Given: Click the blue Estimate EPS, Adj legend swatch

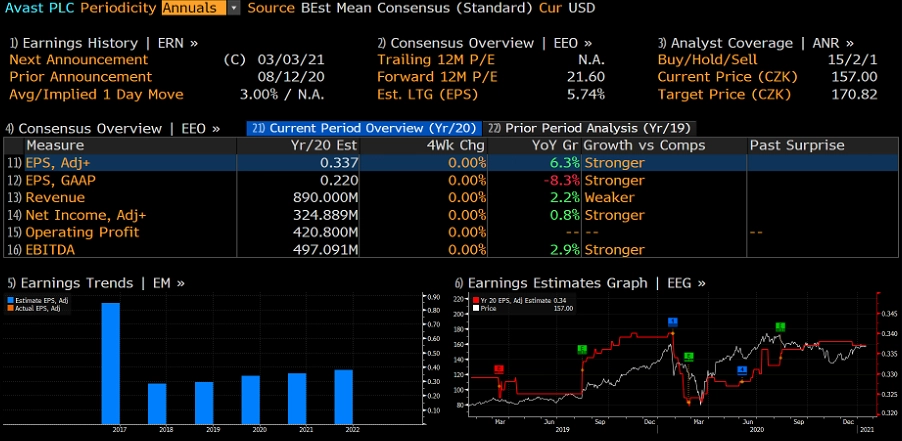Looking at the screenshot, I should tap(10, 300).
